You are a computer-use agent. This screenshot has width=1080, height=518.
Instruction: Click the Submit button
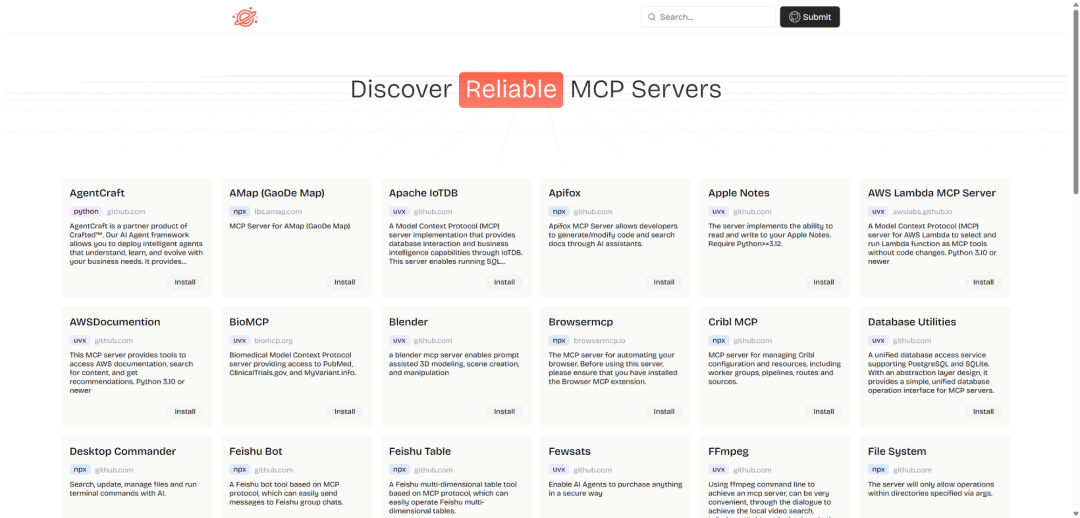click(x=809, y=17)
